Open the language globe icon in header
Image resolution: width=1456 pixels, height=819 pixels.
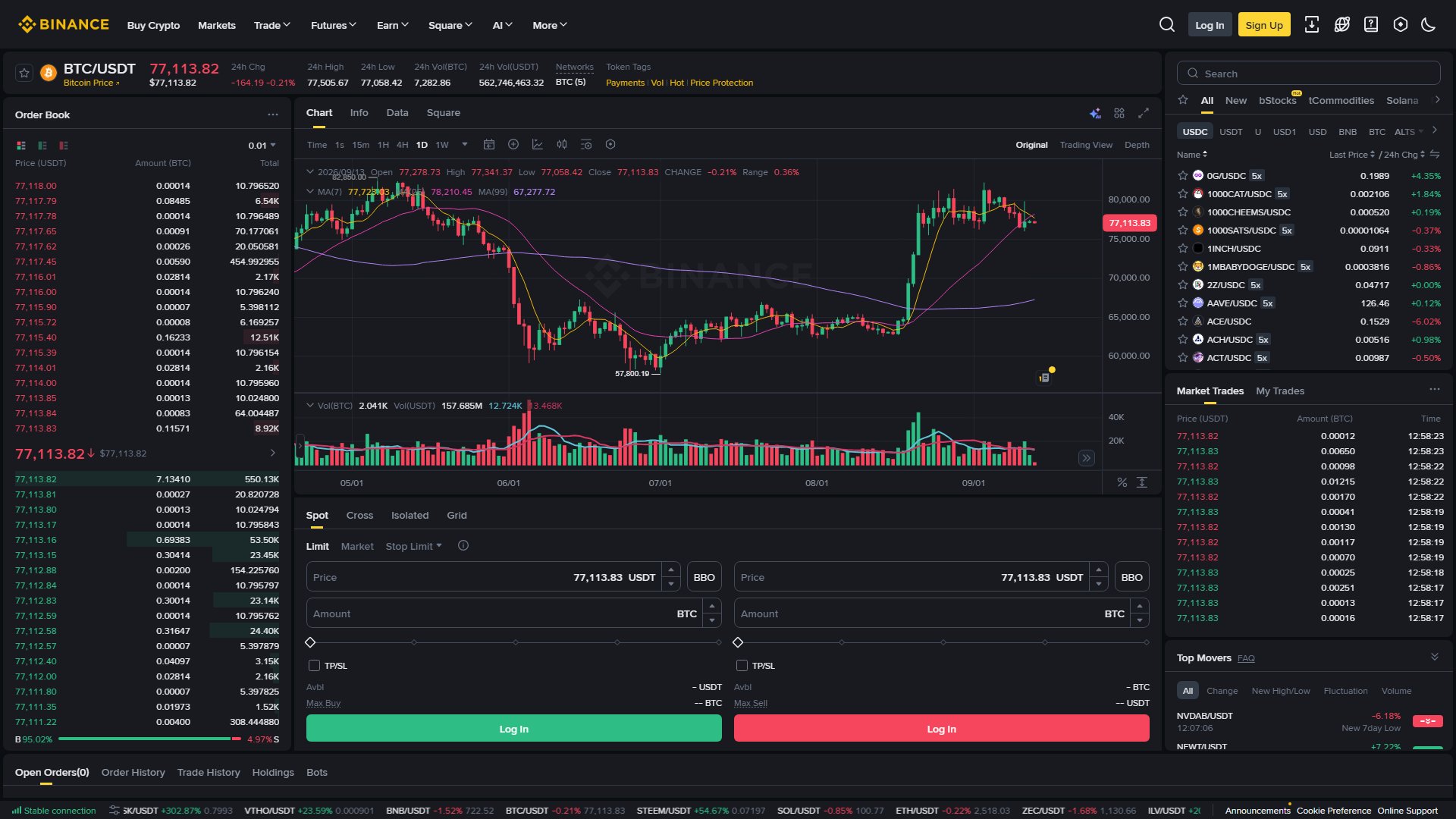pyautogui.click(x=1341, y=25)
